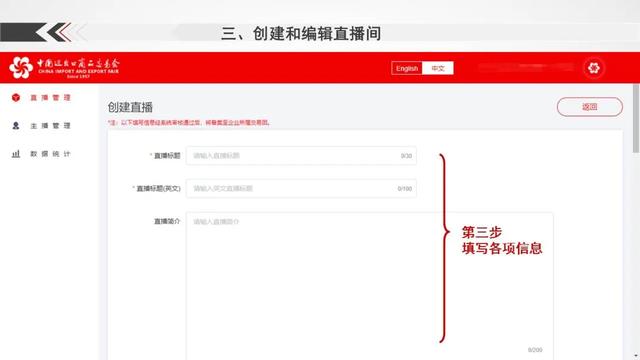
Task: Click the 直播简介 field label
Action: pos(167,221)
